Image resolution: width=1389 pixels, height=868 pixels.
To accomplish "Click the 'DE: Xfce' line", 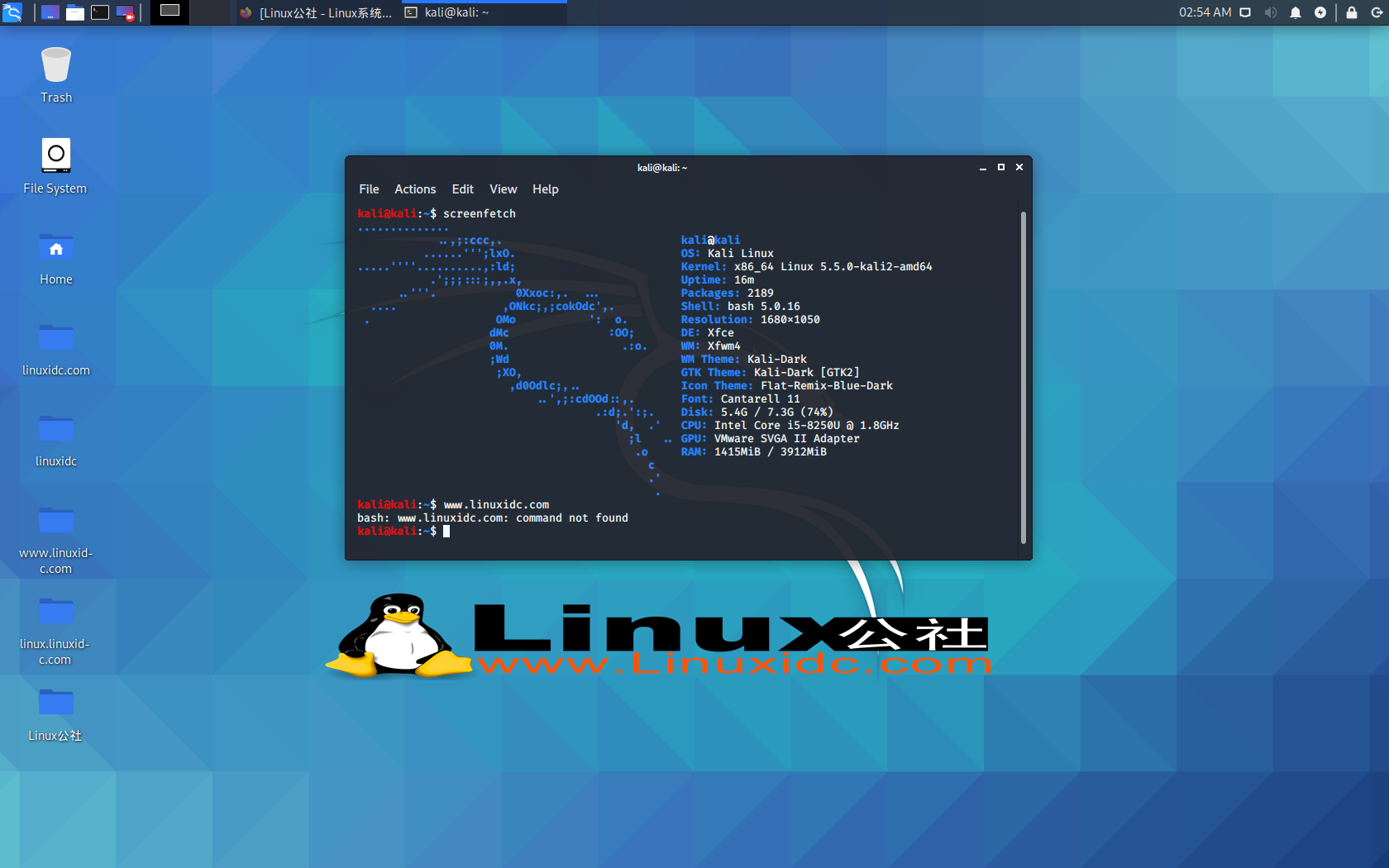I will pos(708,333).
